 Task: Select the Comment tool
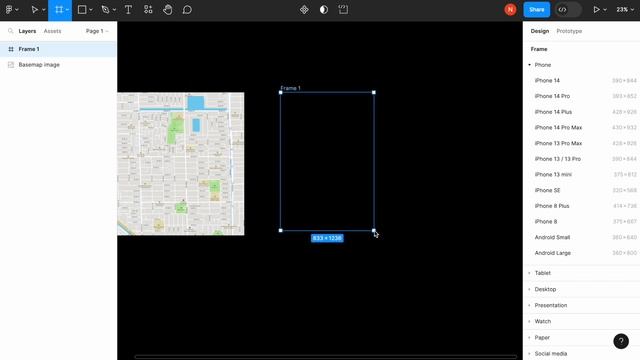click(x=187, y=10)
